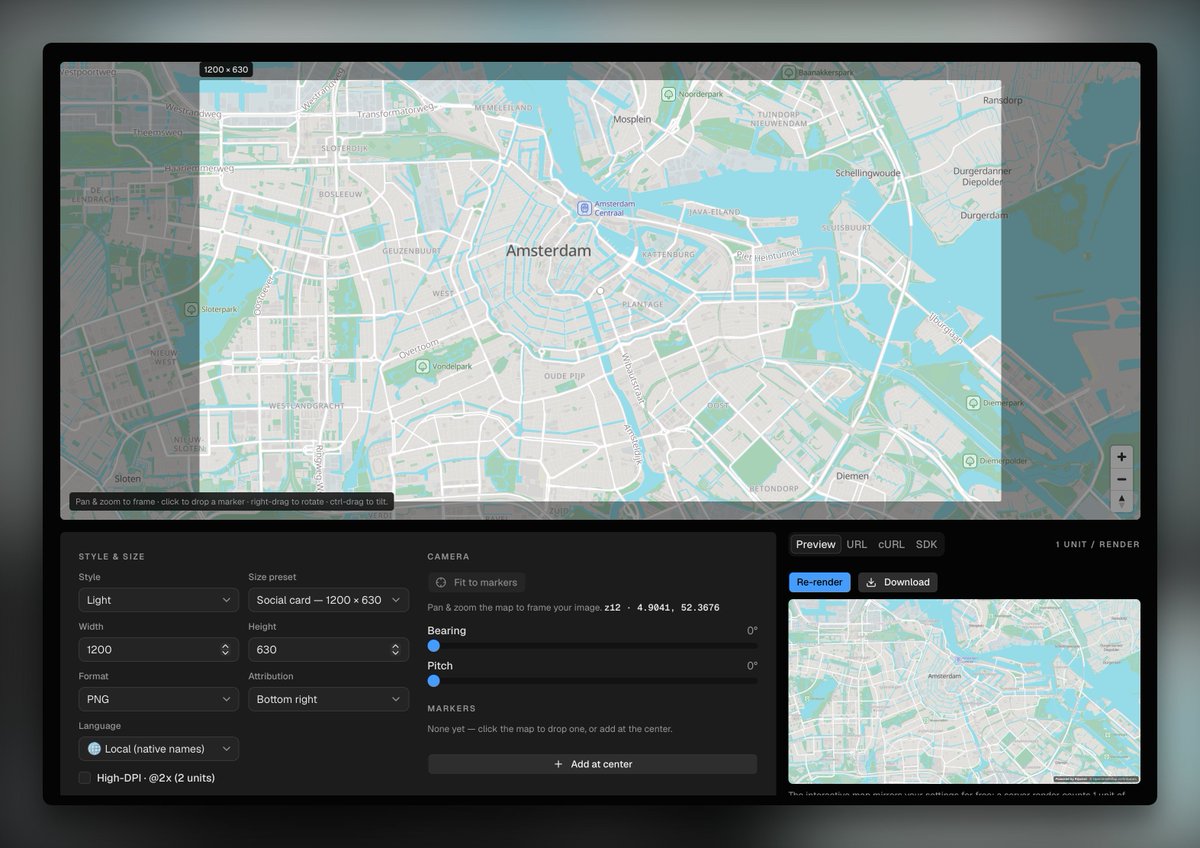Click the Height input field showing 630
This screenshot has height=848, width=1200.
[x=328, y=650]
